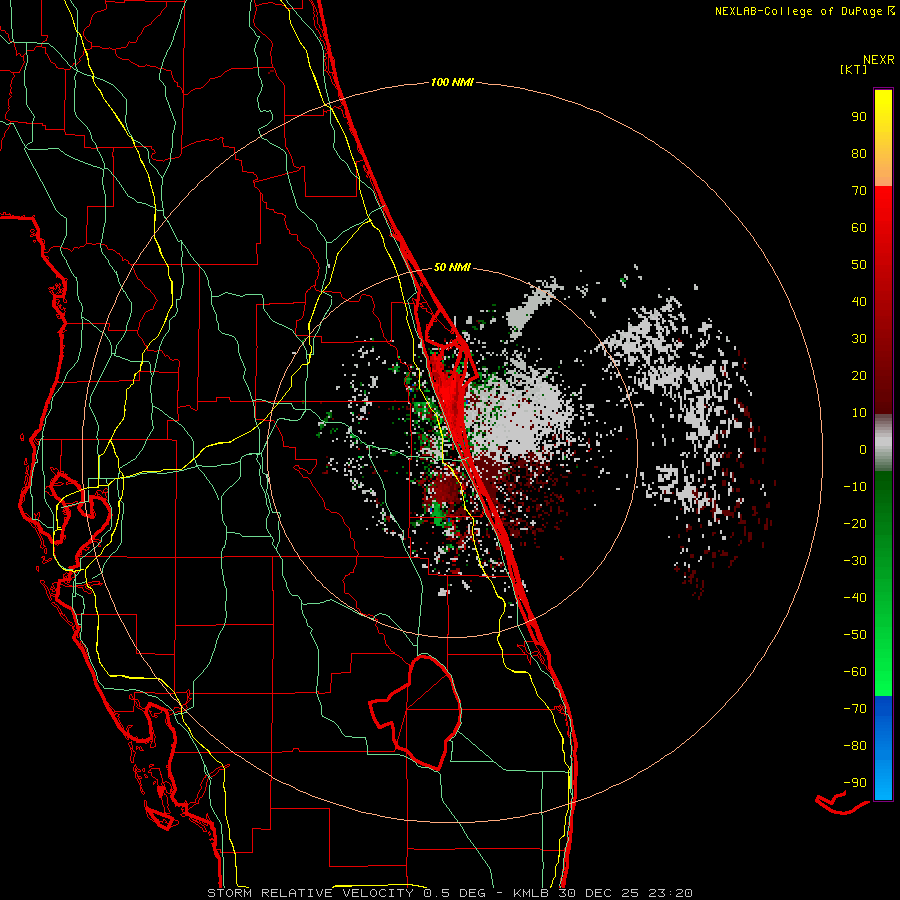Select the 20 value on the velocity scale

[x=859, y=375]
